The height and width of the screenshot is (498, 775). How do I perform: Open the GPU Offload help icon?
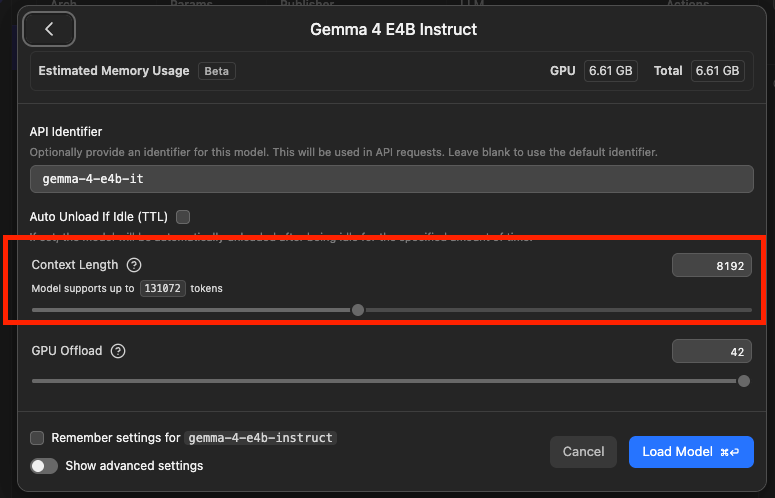118,351
